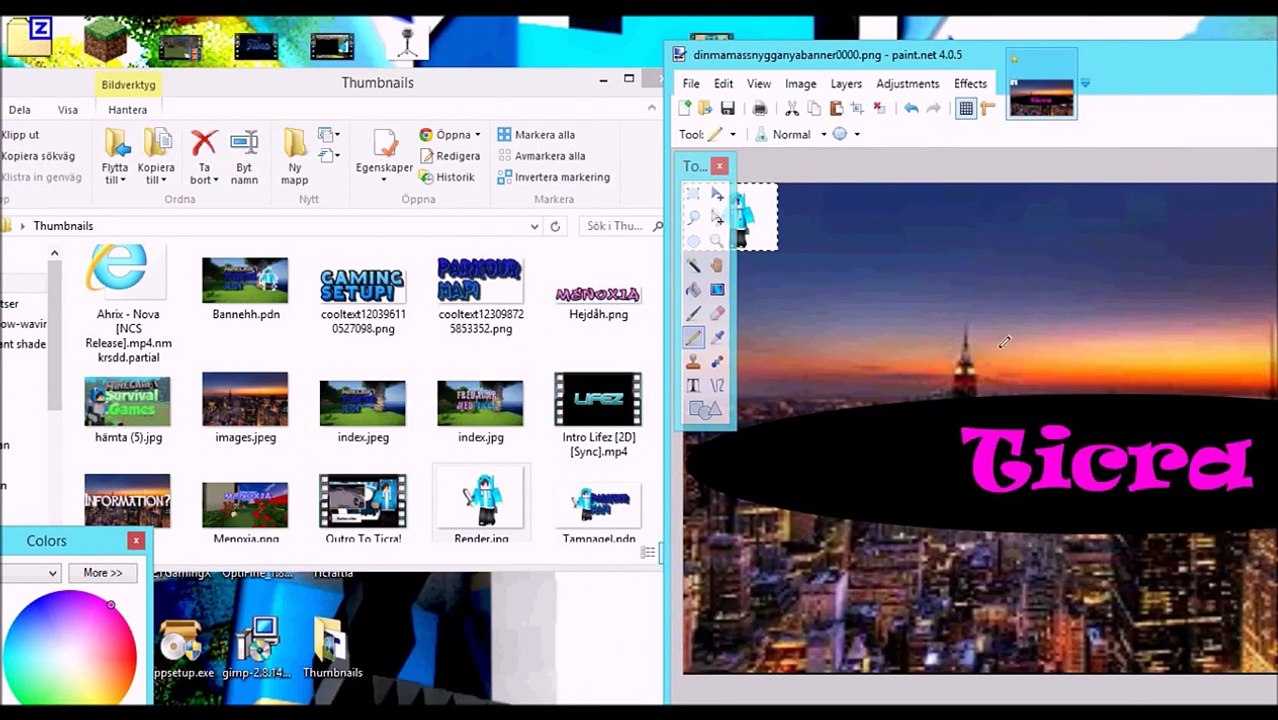Click the Crop to Selection icon
This screenshot has height=720, width=1278.
tap(857, 108)
